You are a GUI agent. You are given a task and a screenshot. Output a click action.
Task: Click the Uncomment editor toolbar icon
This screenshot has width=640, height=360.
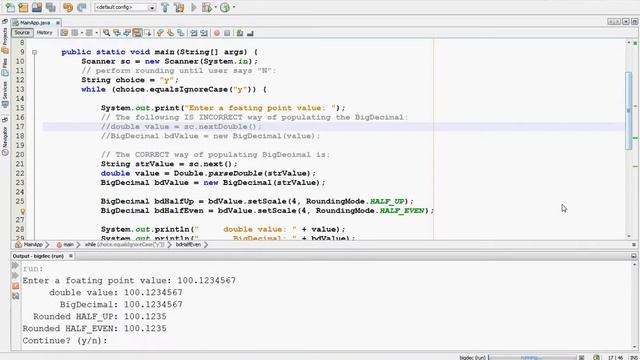tap(250, 33)
